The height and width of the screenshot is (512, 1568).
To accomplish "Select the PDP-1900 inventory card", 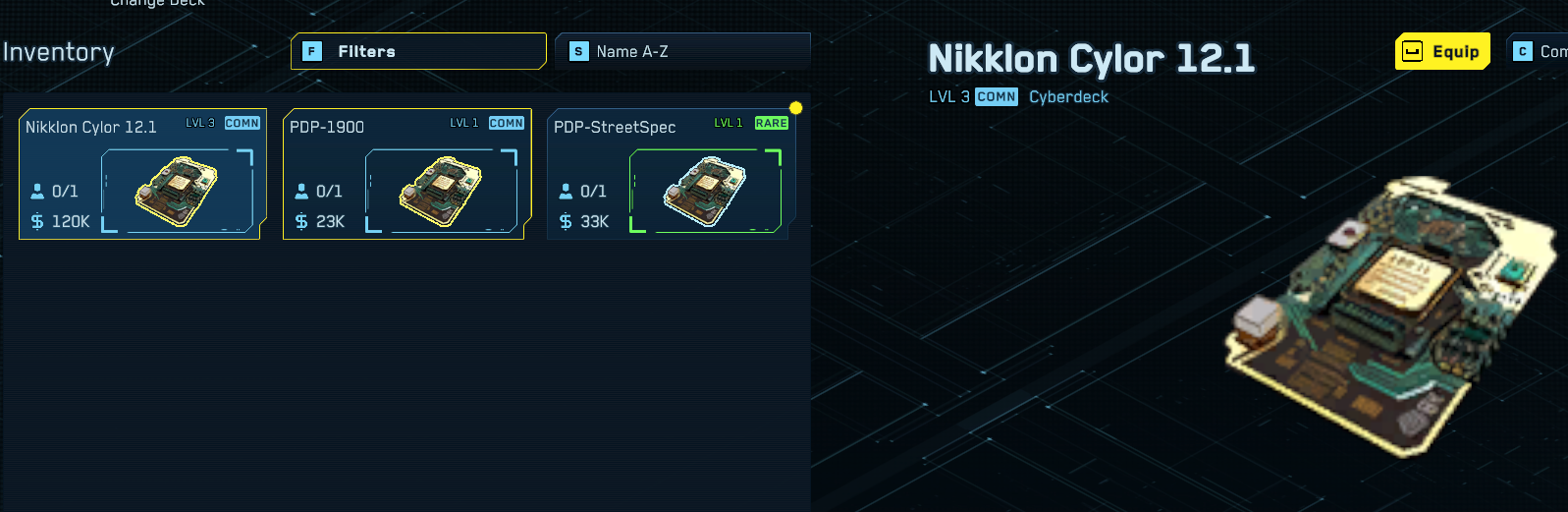I will click(x=407, y=174).
